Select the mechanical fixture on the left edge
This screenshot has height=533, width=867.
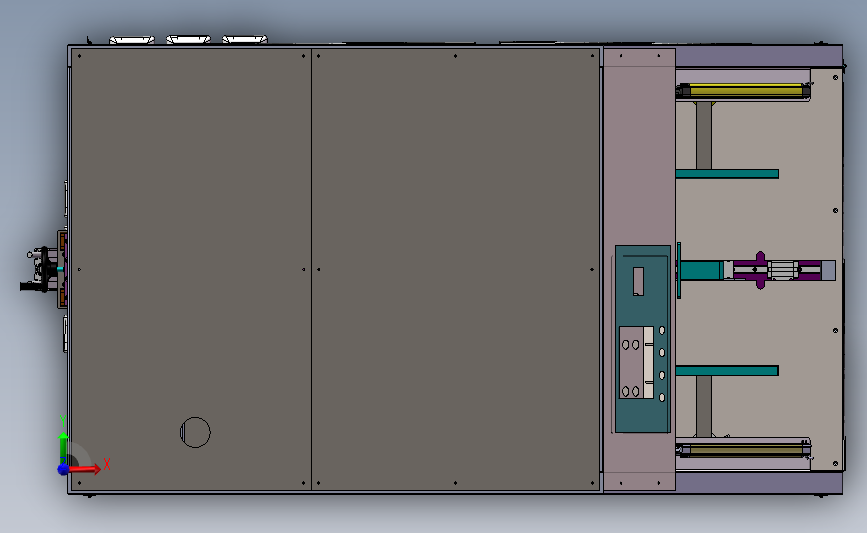click(x=44, y=270)
